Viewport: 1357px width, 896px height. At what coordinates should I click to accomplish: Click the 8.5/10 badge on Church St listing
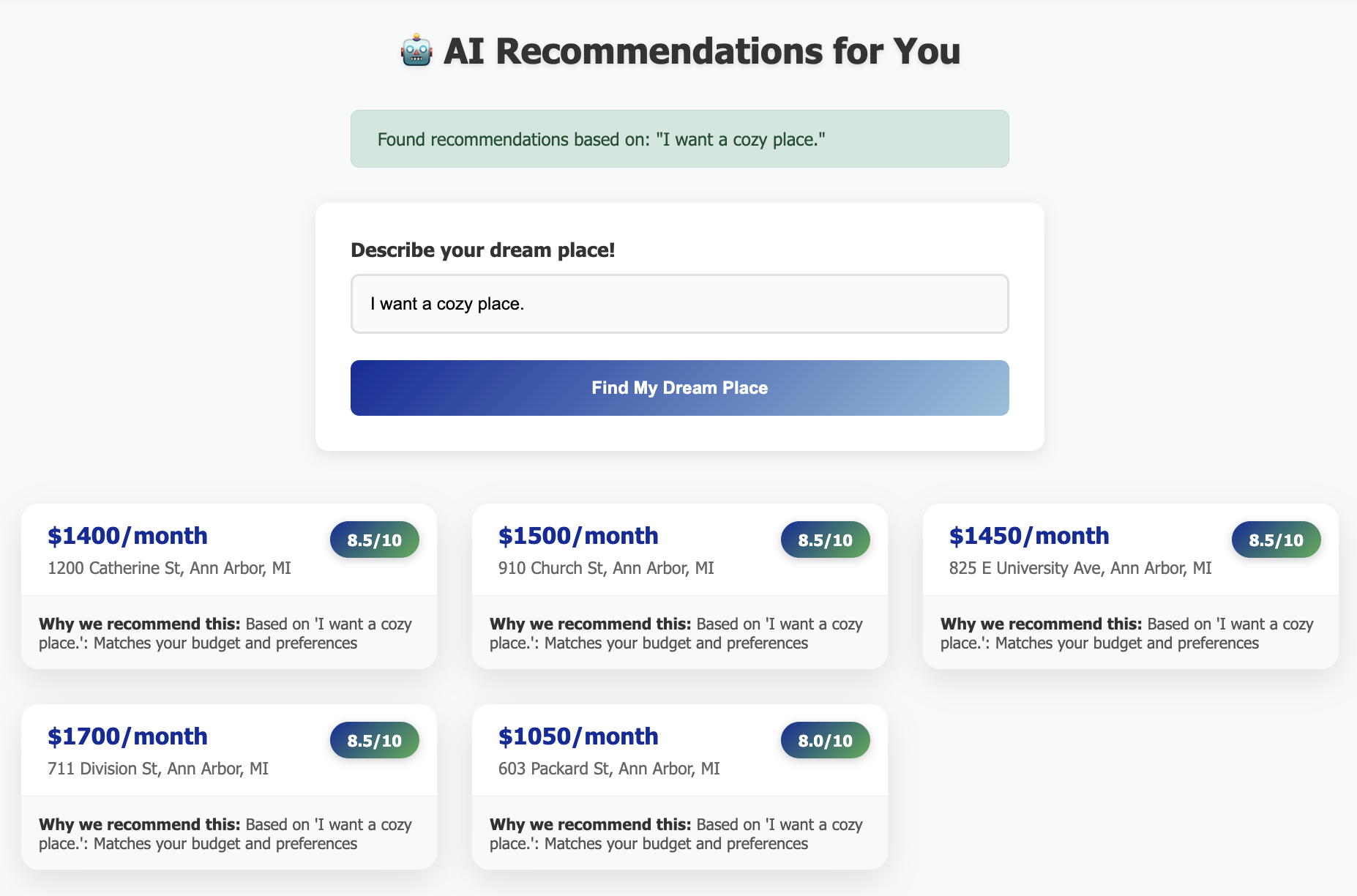click(825, 540)
